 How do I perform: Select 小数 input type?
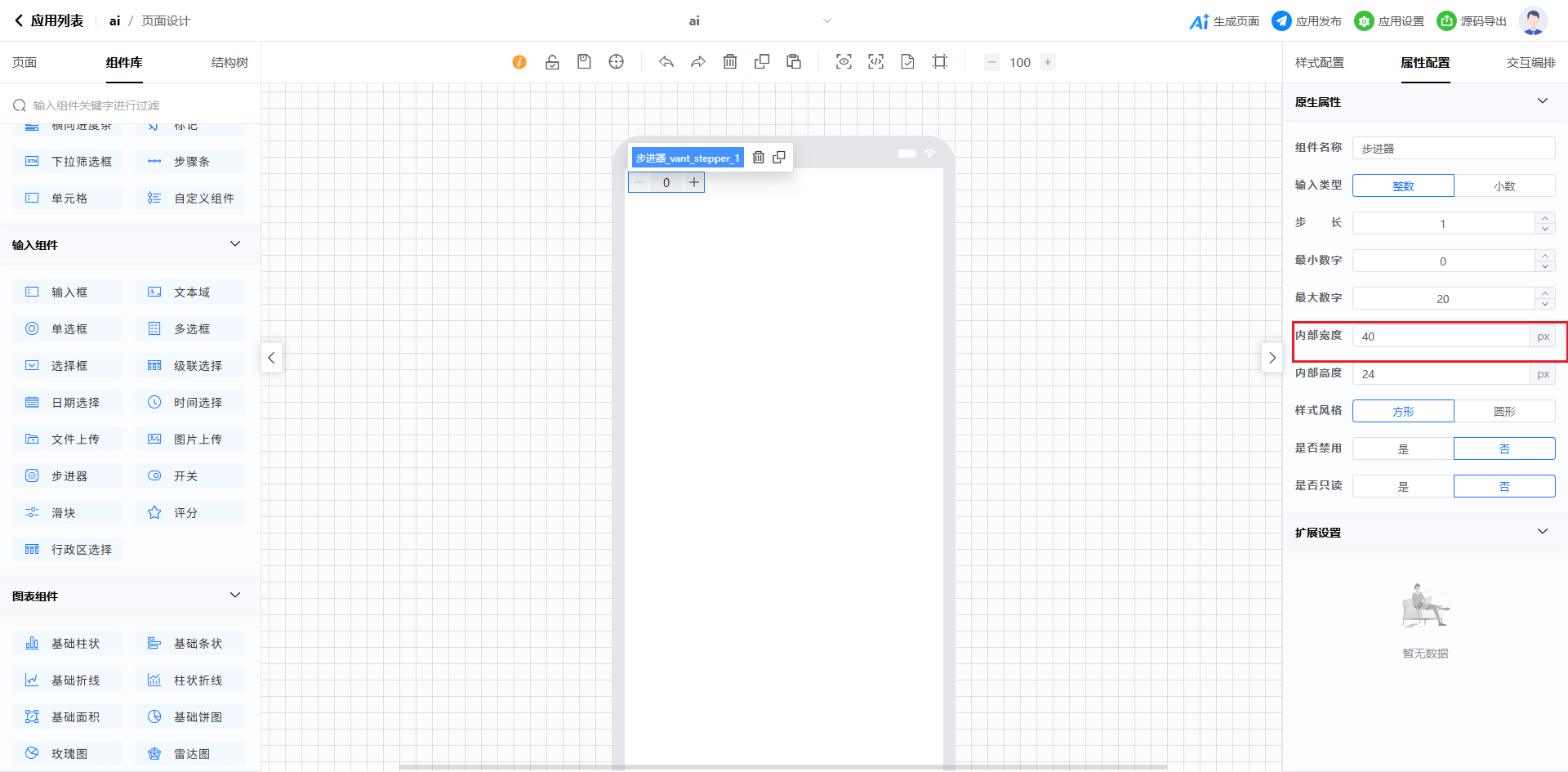[1503, 186]
